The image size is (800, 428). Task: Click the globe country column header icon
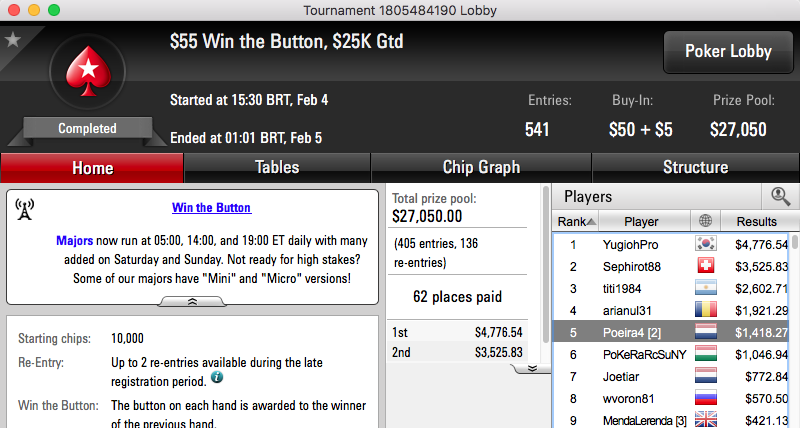coord(705,221)
